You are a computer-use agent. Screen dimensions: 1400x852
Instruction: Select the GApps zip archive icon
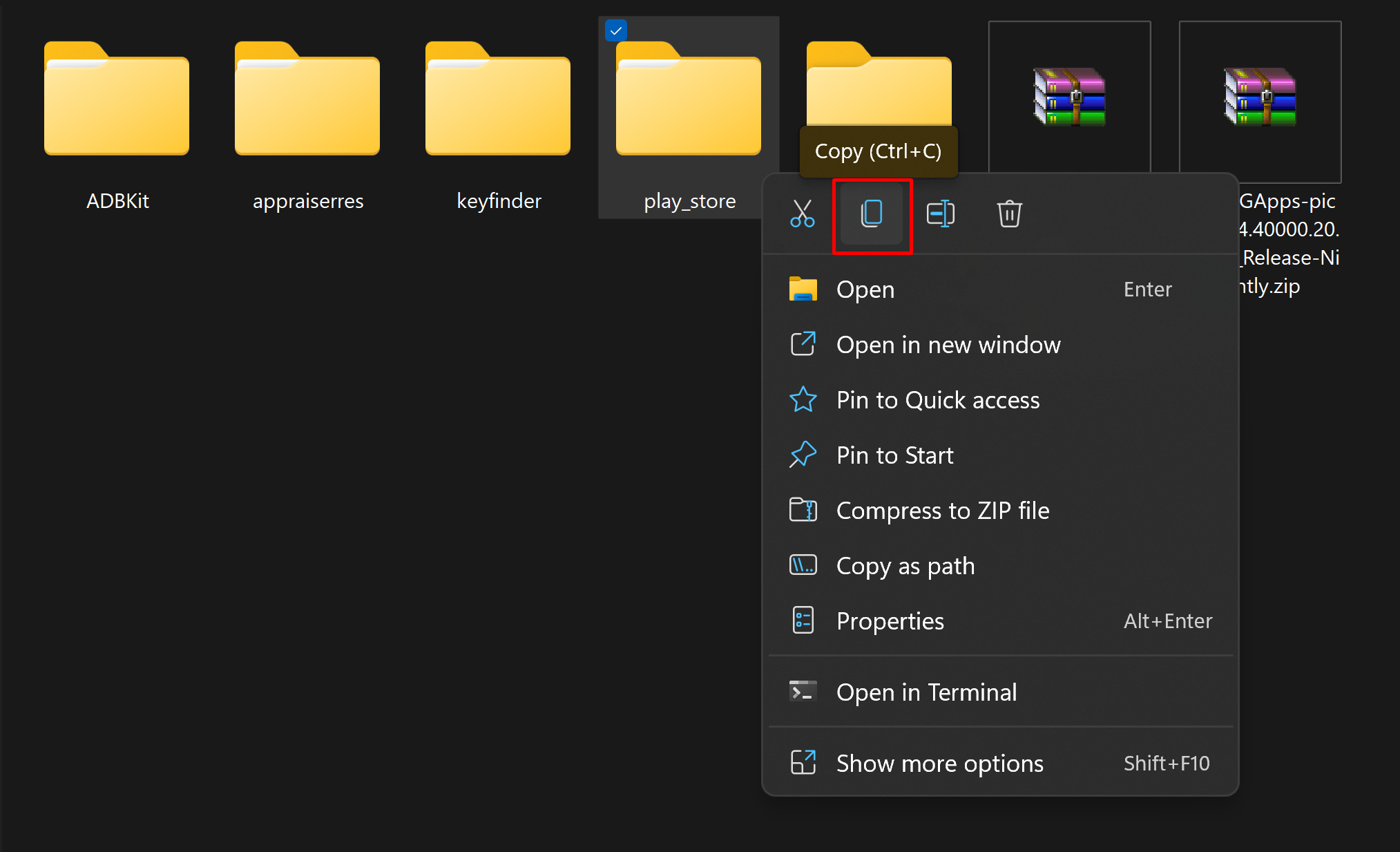(x=1260, y=97)
